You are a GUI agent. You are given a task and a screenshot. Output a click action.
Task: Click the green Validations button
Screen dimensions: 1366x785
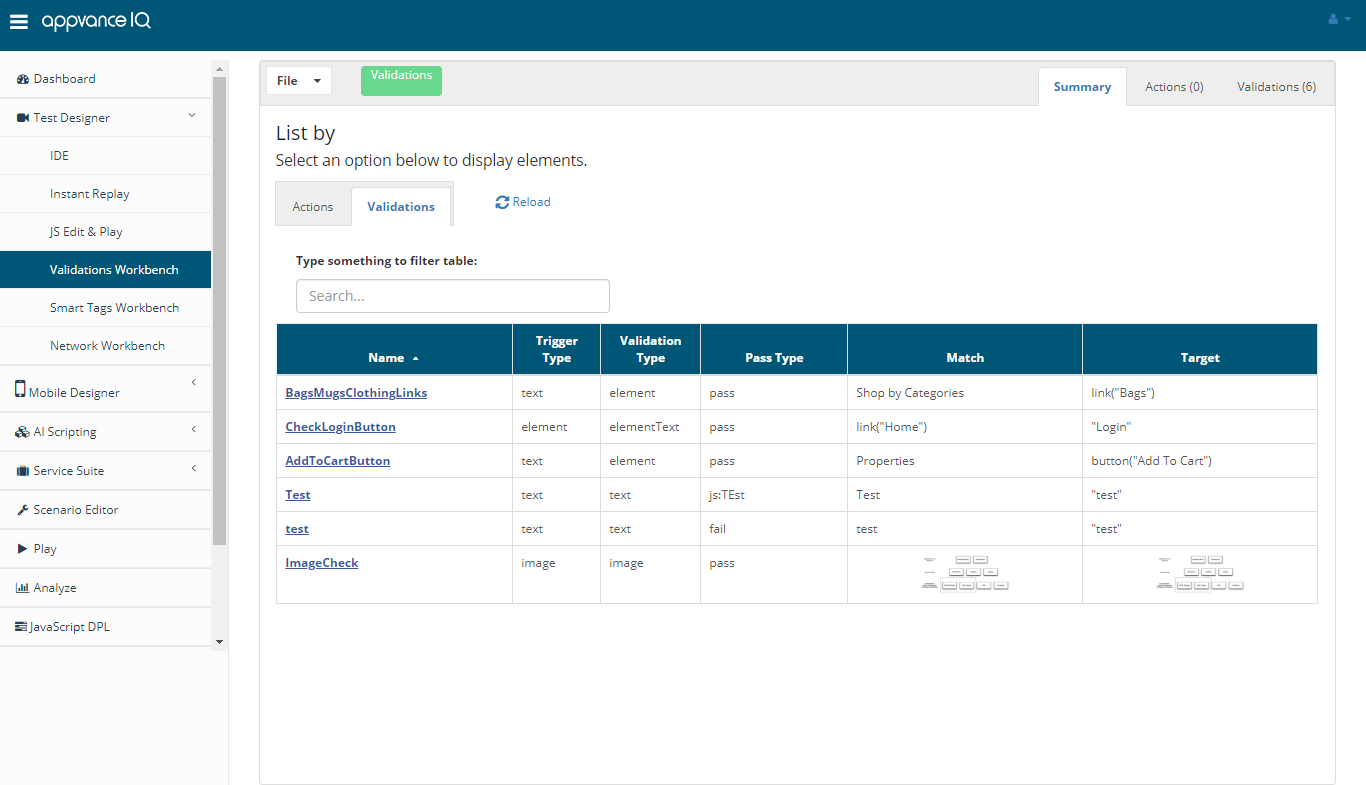pos(401,81)
